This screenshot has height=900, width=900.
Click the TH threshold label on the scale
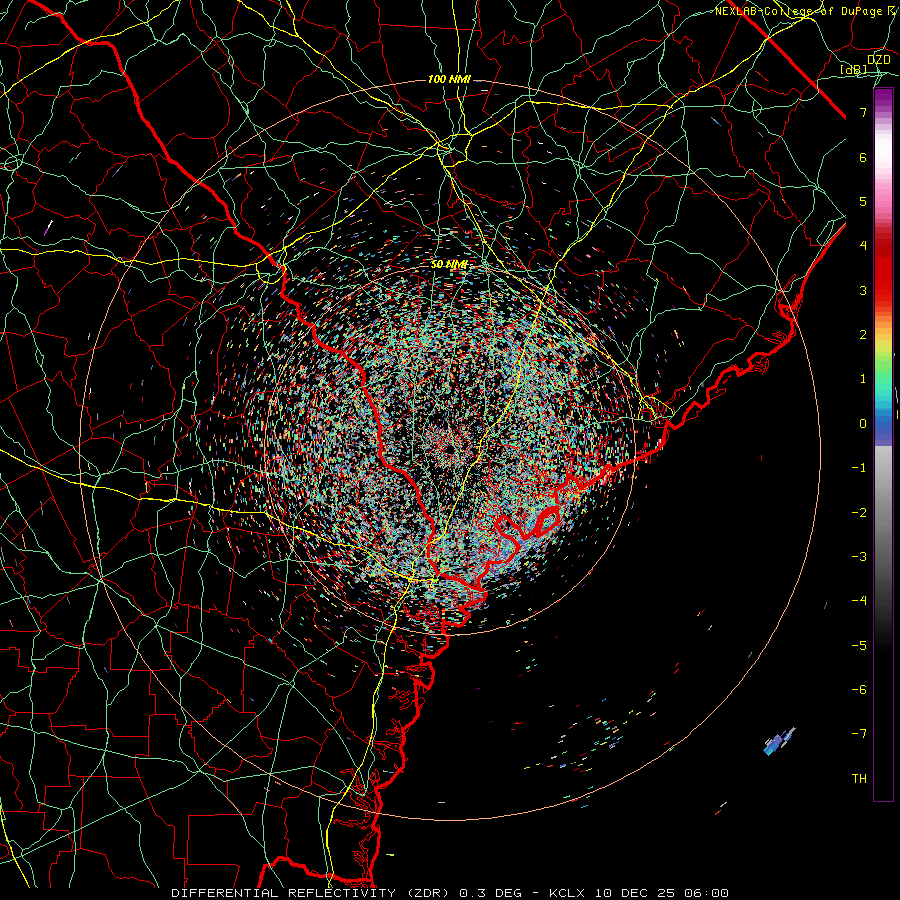(859, 779)
